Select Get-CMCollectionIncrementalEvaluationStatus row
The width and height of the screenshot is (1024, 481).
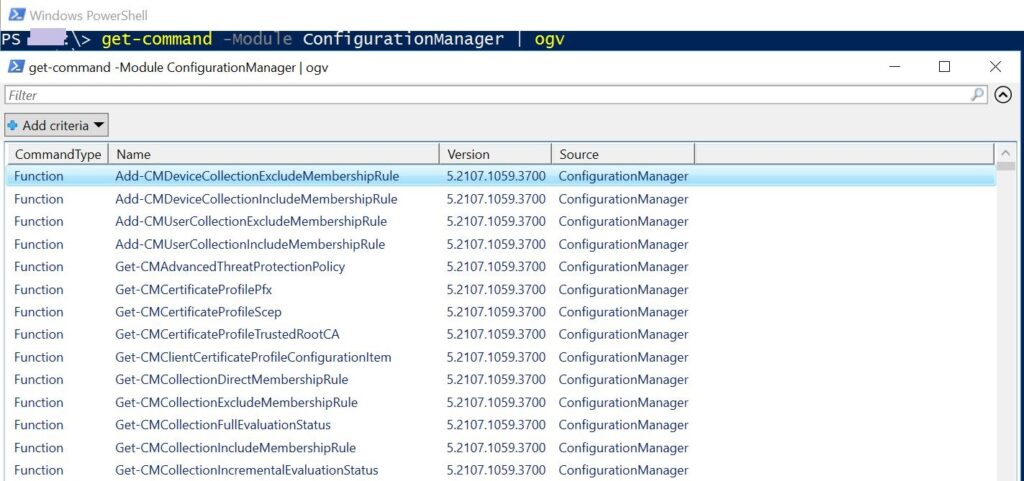pyautogui.click(x=501, y=470)
